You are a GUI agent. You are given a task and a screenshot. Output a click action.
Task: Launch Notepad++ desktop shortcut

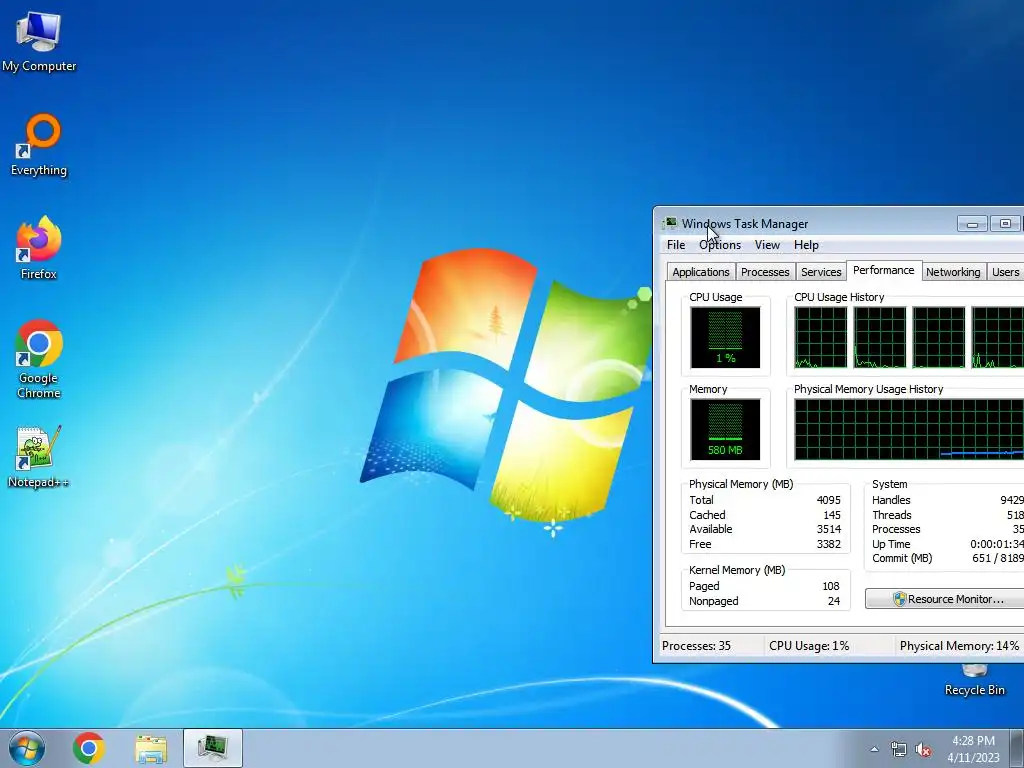tap(39, 457)
